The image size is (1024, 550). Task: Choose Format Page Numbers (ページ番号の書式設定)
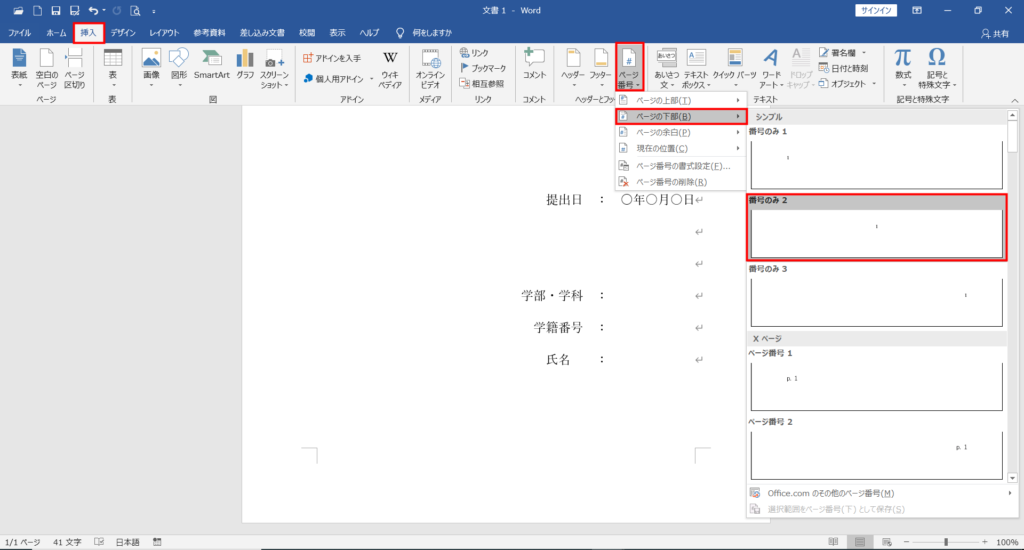click(680, 166)
